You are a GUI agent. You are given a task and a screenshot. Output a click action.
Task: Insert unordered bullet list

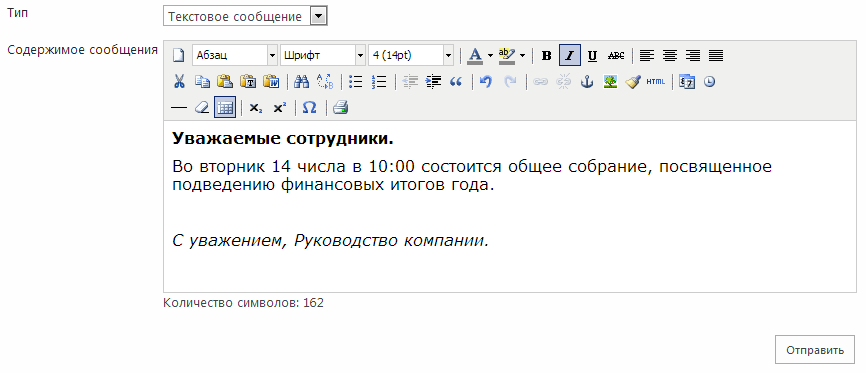[356, 82]
